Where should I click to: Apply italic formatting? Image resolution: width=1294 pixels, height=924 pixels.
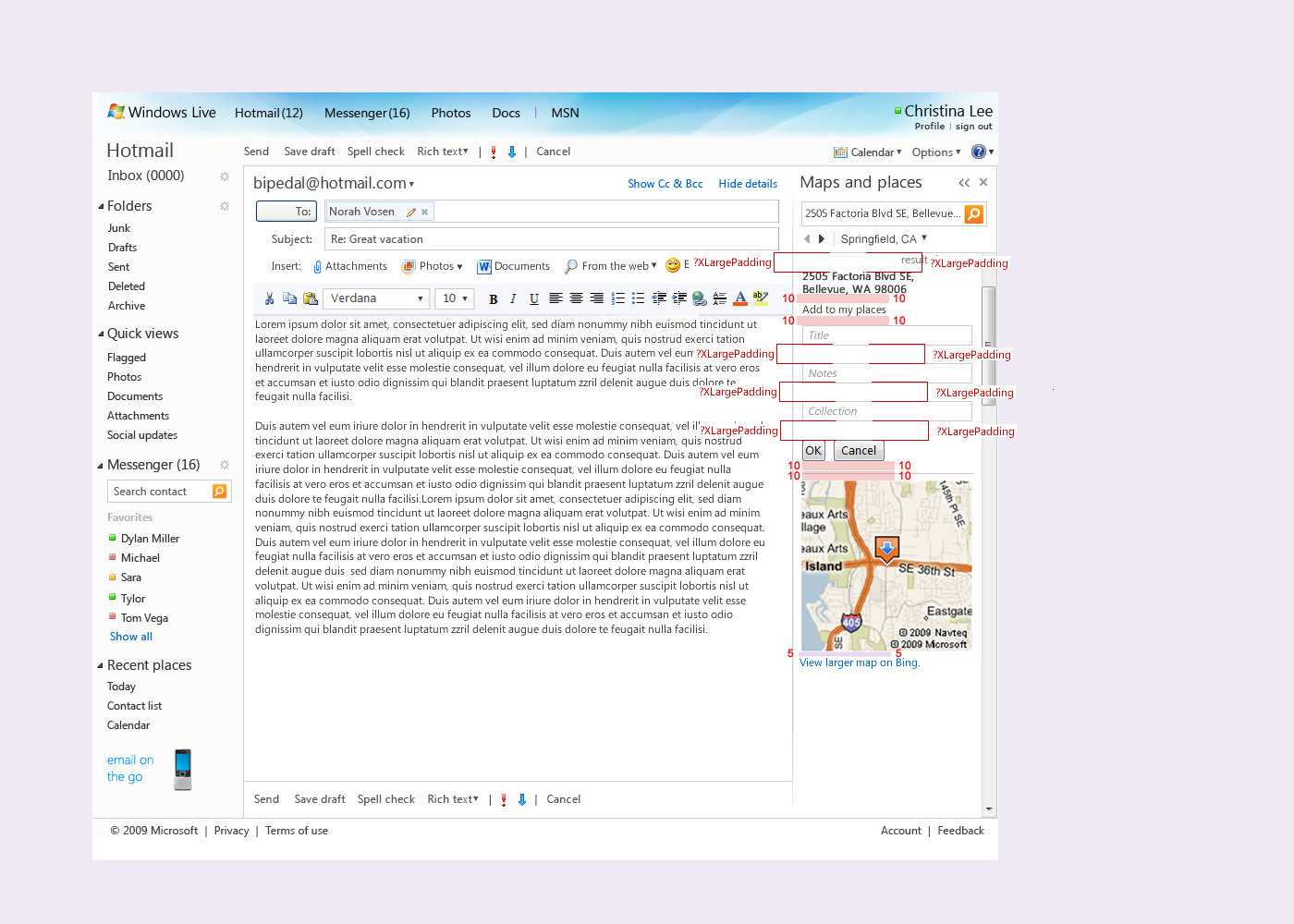pos(513,299)
